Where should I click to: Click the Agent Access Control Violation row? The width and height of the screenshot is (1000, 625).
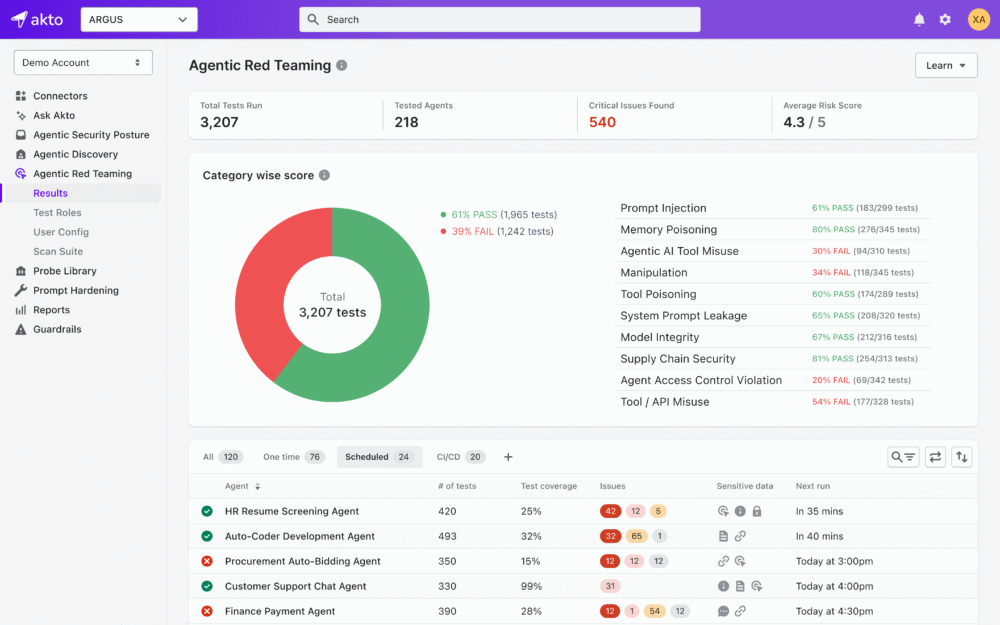point(773,380)
